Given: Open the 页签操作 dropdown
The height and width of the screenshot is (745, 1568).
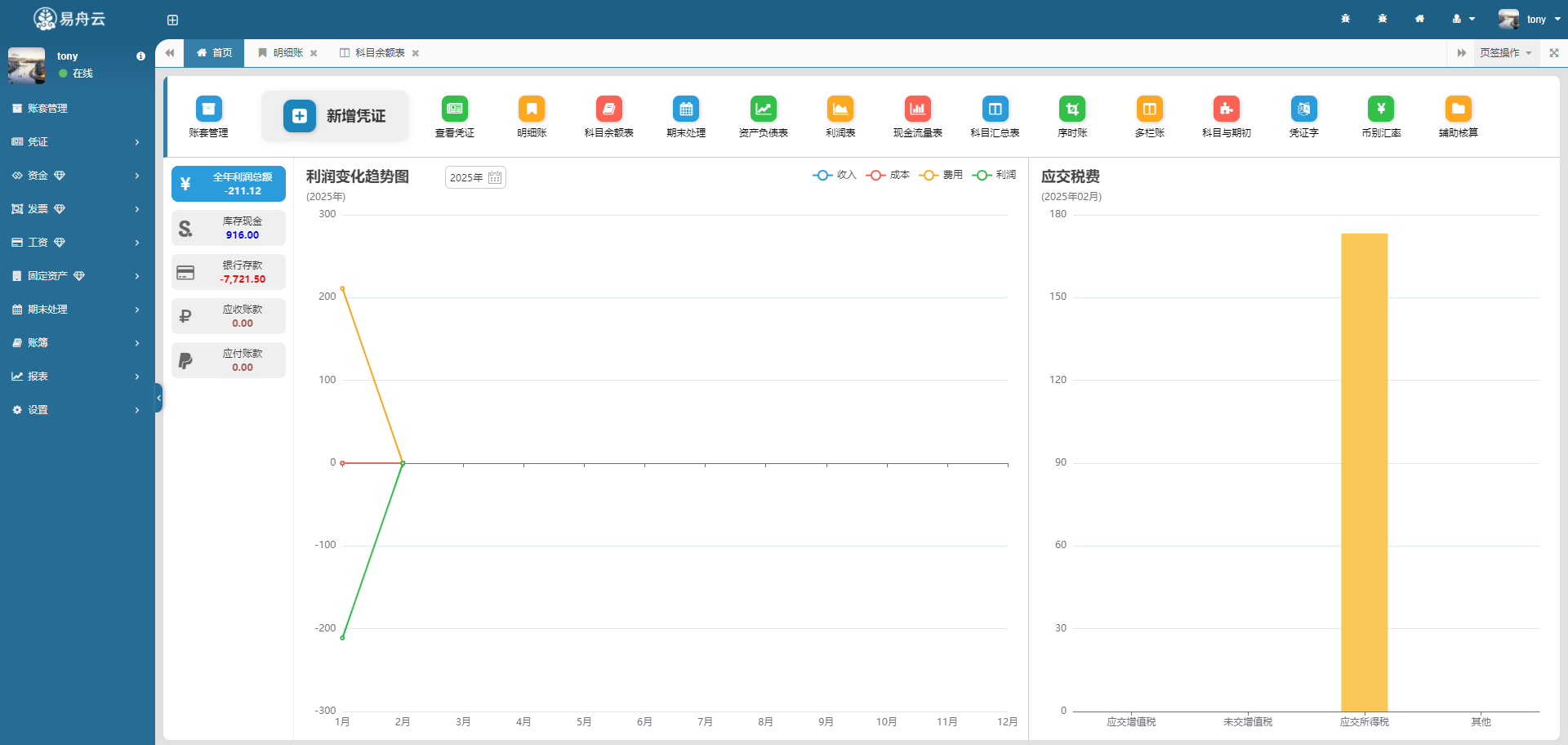Looking at the screenshot, I should (1505, 52).
